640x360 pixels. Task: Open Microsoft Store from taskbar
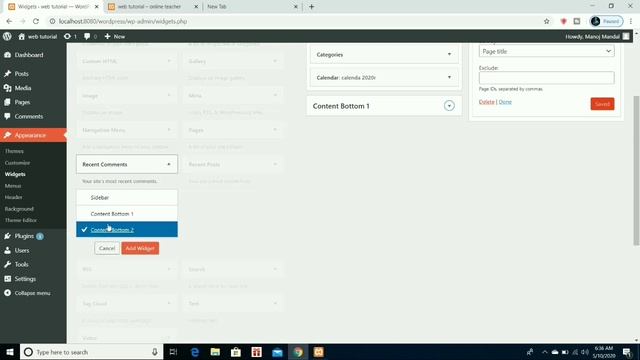click(x=236, y=352)
